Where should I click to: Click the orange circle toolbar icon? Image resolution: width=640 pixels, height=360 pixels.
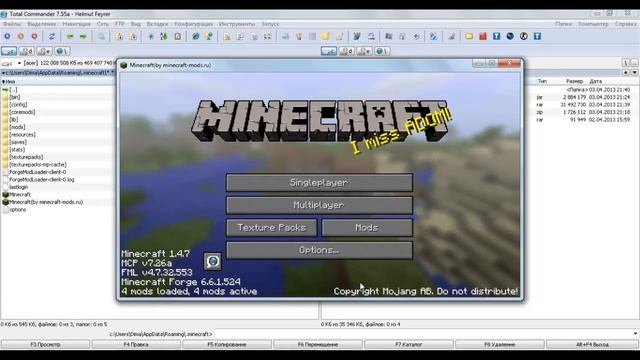[x=21, y=36]
